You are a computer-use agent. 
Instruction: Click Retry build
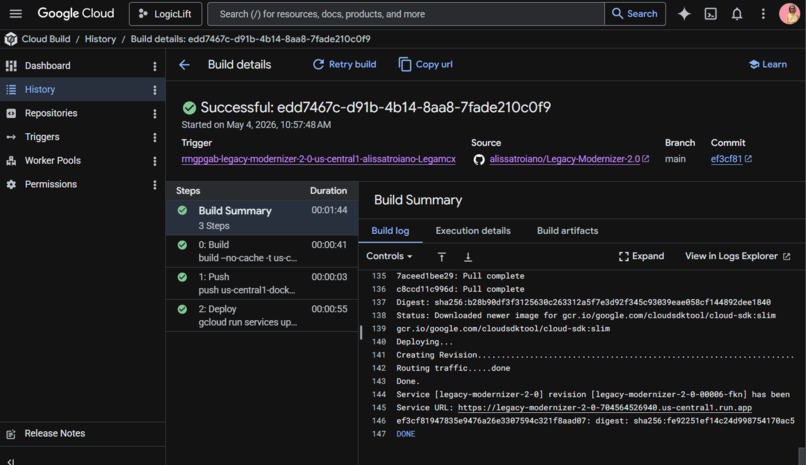coord(344,64)
